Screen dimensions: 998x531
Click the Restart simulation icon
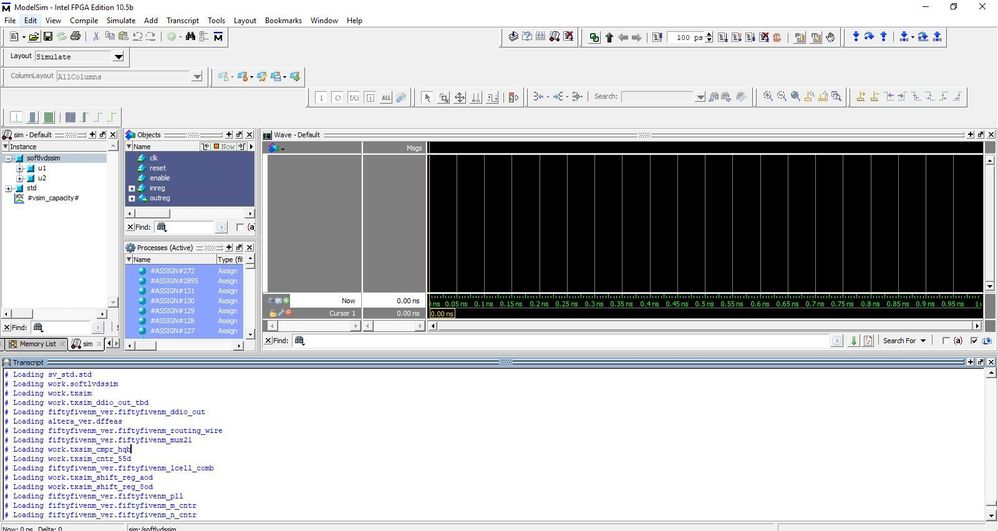[x=657, y=37]
